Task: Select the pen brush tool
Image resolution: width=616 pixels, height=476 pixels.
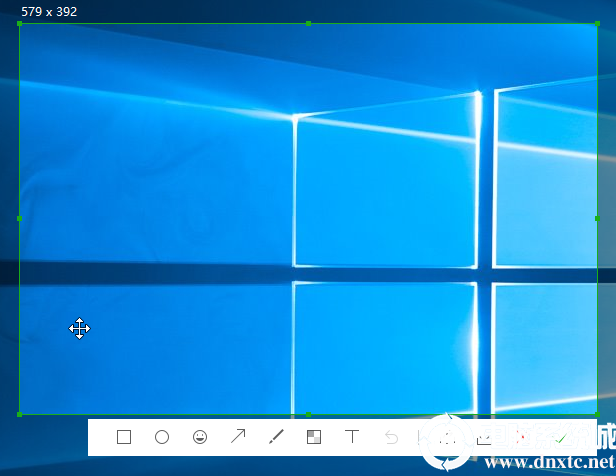Action: click(x=277, y=437)
